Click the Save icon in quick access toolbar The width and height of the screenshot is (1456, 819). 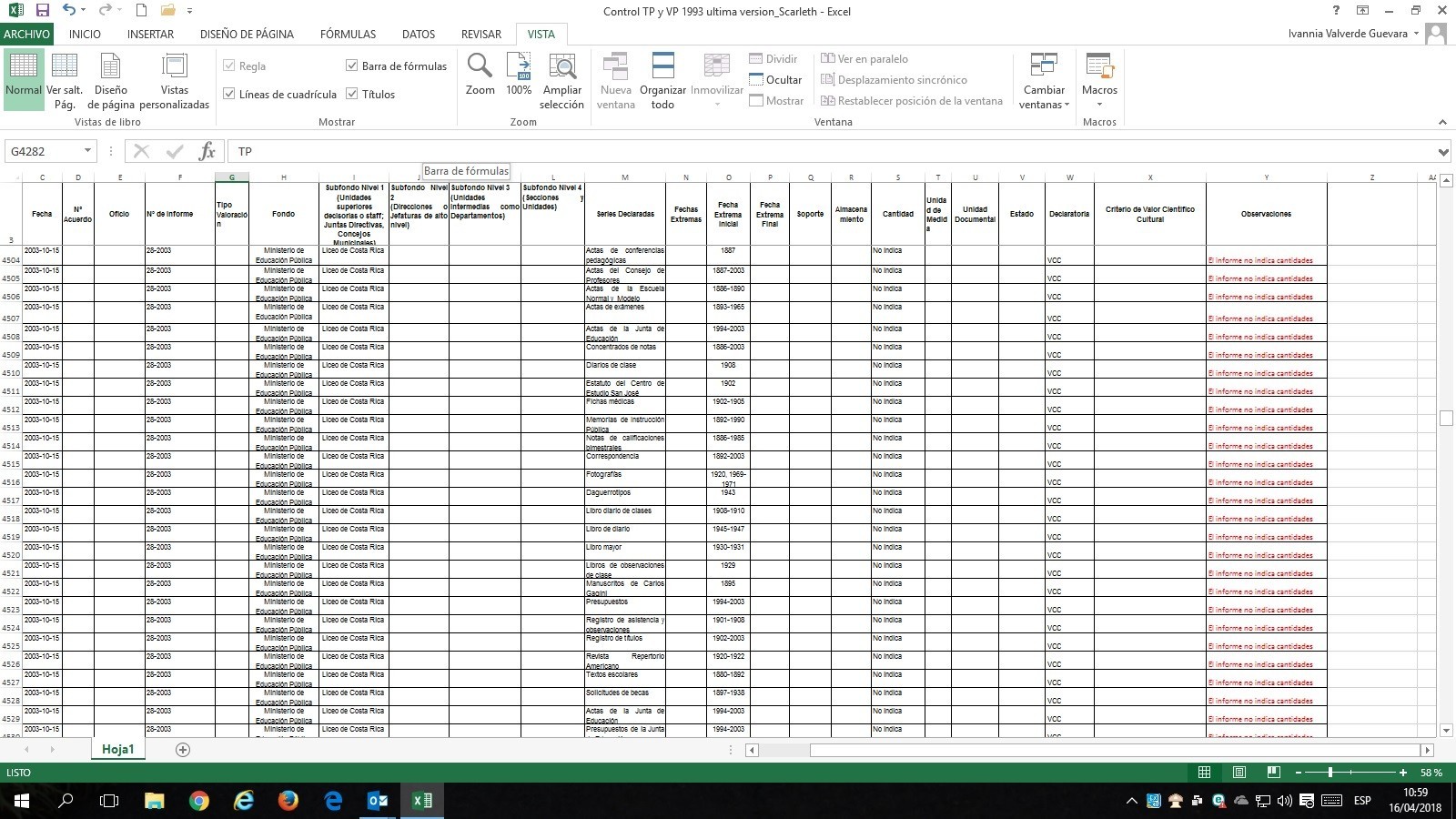coord(42,11)
